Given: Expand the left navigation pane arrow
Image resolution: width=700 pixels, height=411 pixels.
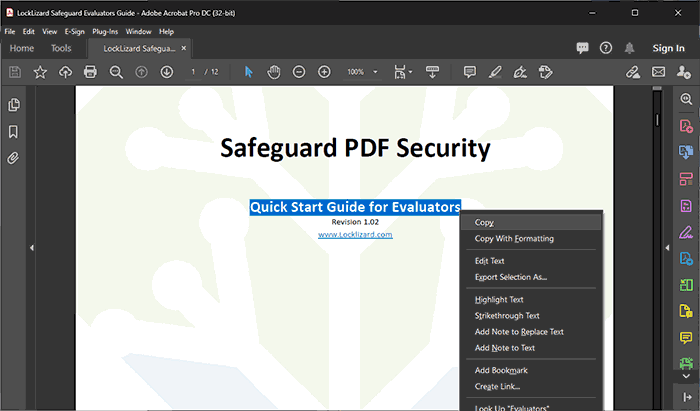Looking at the screenshot, I should pyautogui.click(x=32, y=248).
